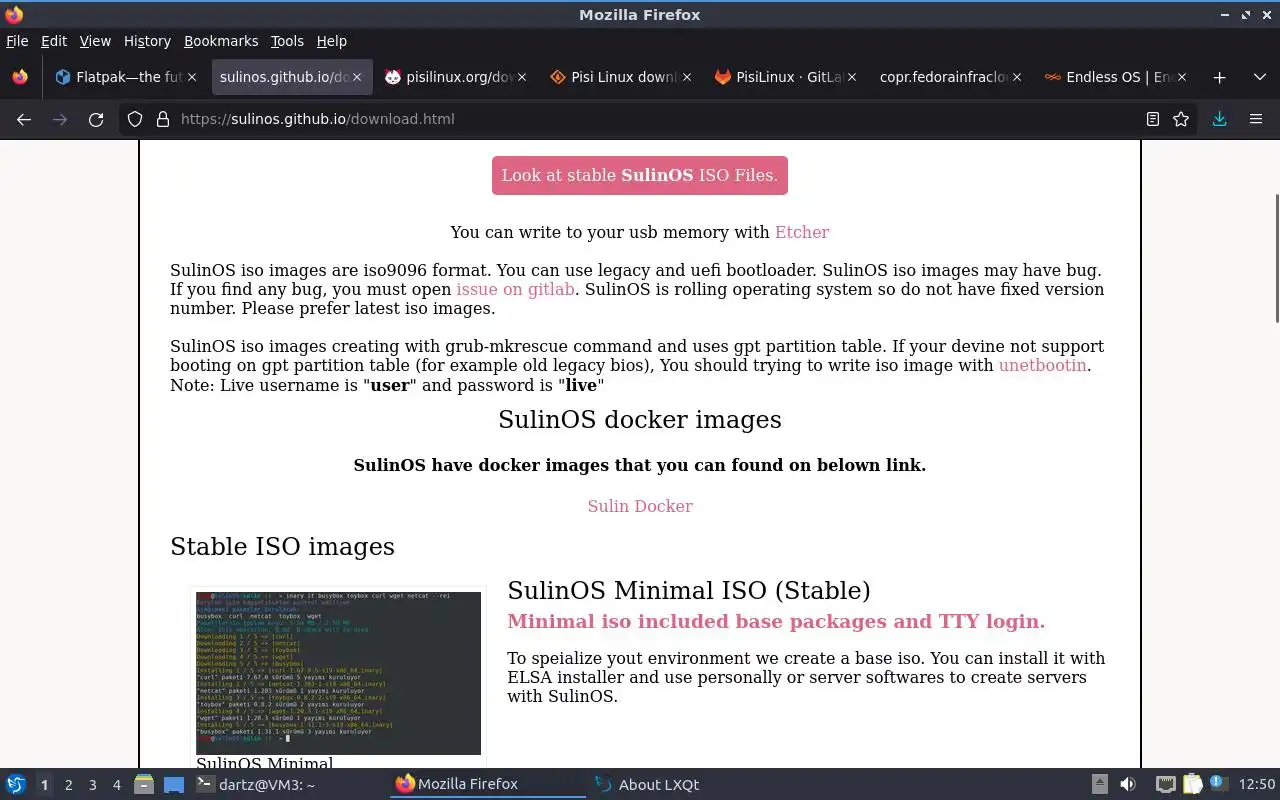This screenshot has width=1280, height=800.
Task: Open the LXQt application menu launcher
Action: point(16,785)
